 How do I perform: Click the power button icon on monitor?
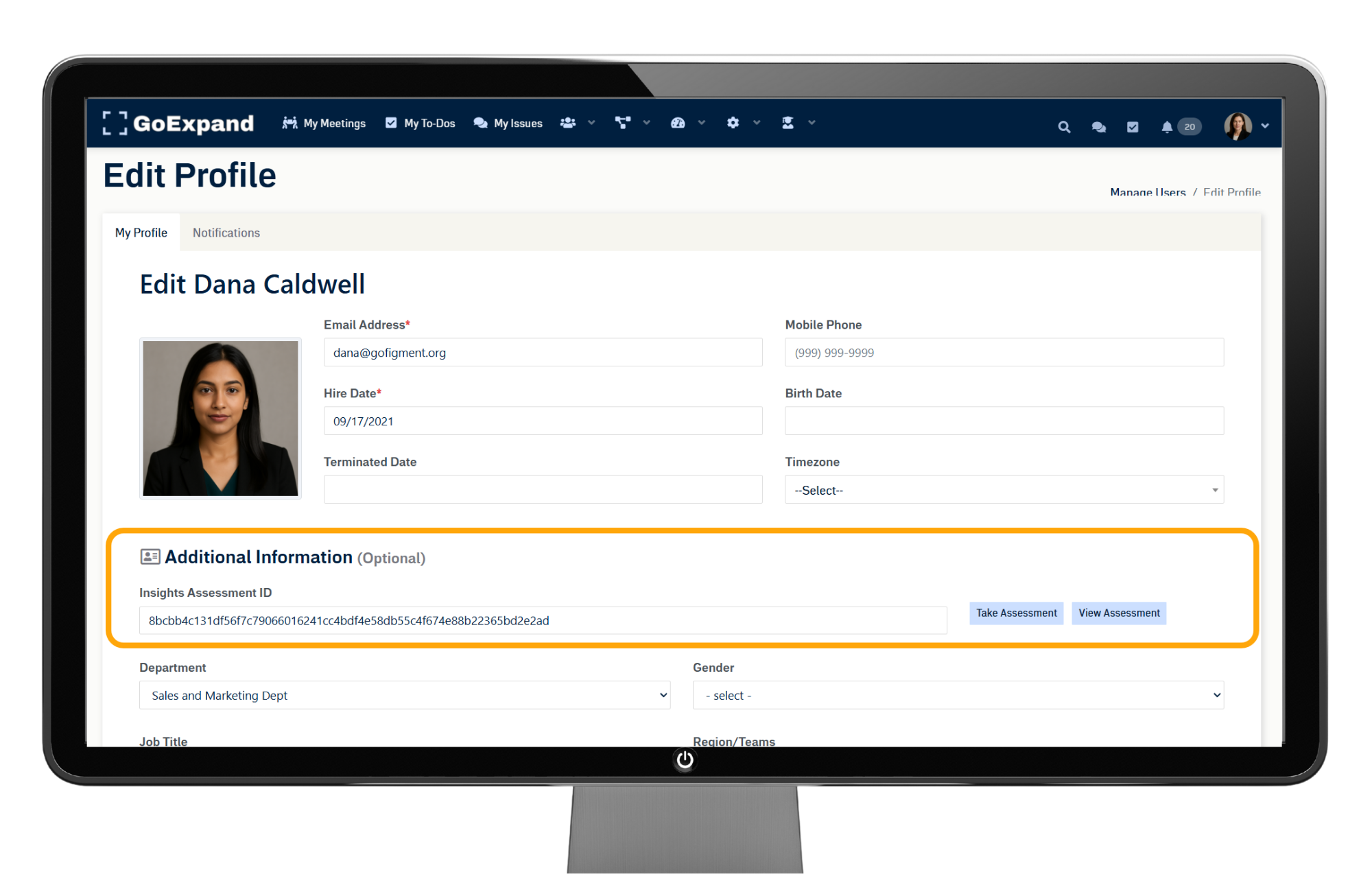tap(685, 760)
